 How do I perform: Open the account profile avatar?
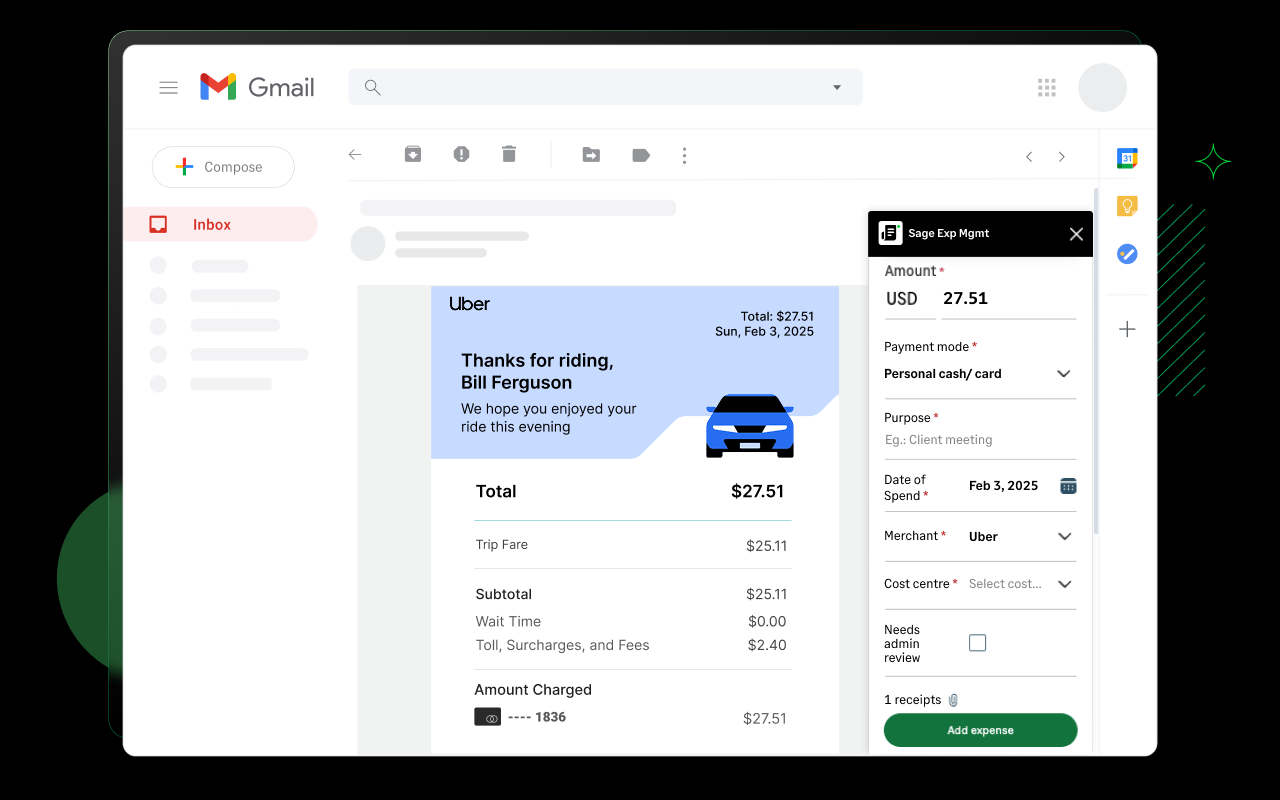1102,88
